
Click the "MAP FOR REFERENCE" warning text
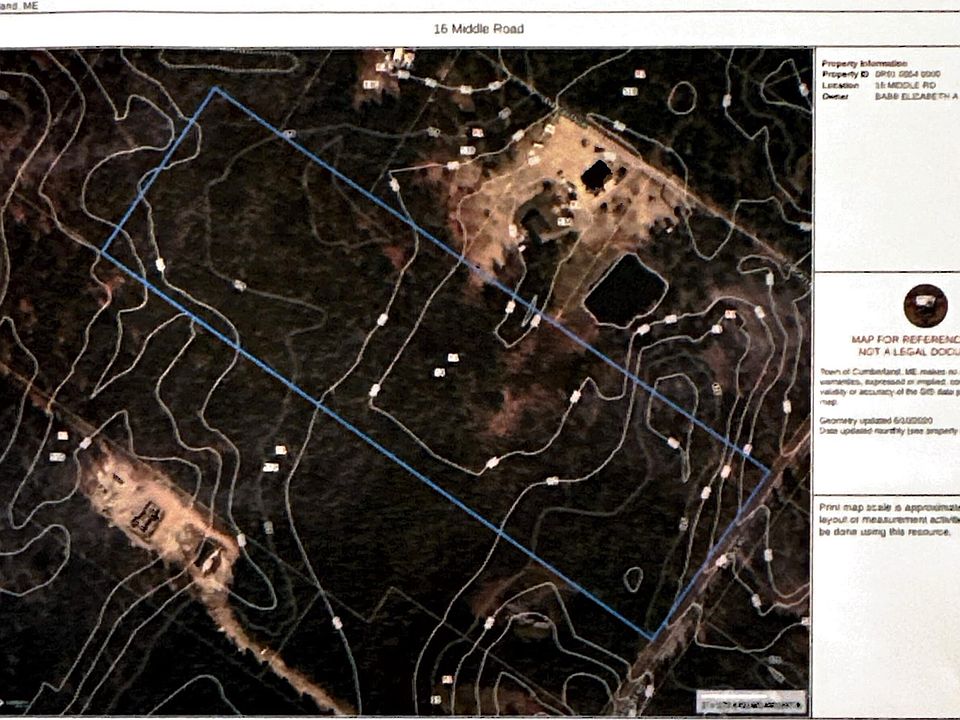905,345
